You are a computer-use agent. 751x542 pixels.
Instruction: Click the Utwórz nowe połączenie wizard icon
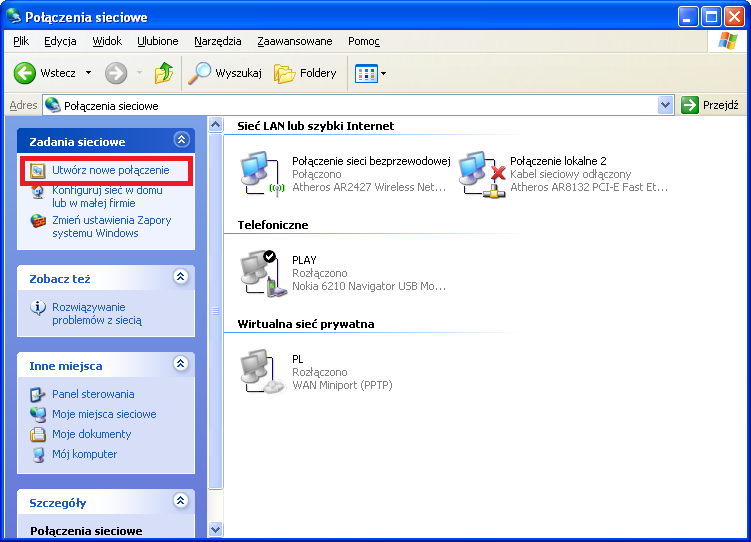coord(37,170)
